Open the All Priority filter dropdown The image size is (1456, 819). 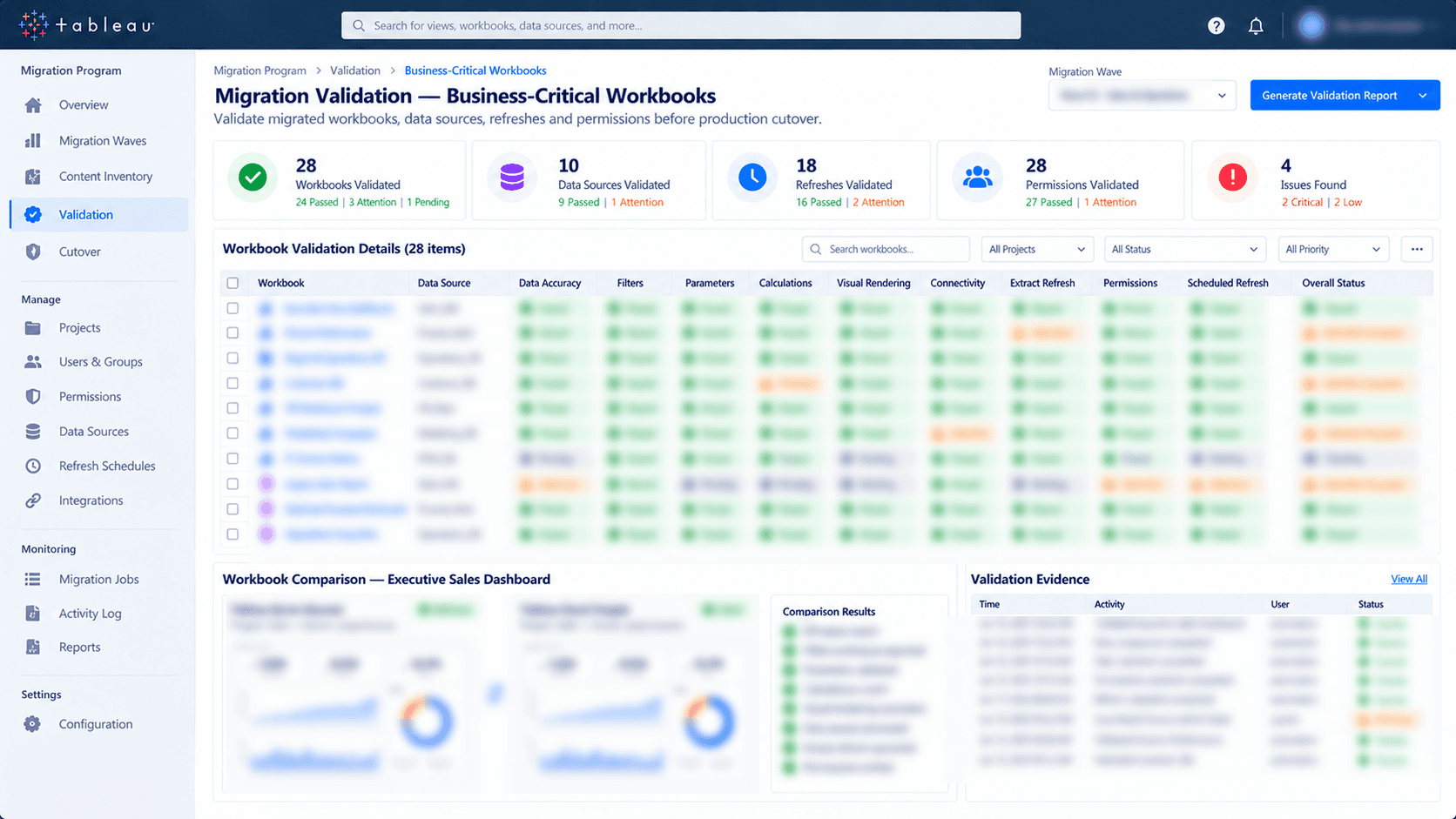coord(1332,250)
